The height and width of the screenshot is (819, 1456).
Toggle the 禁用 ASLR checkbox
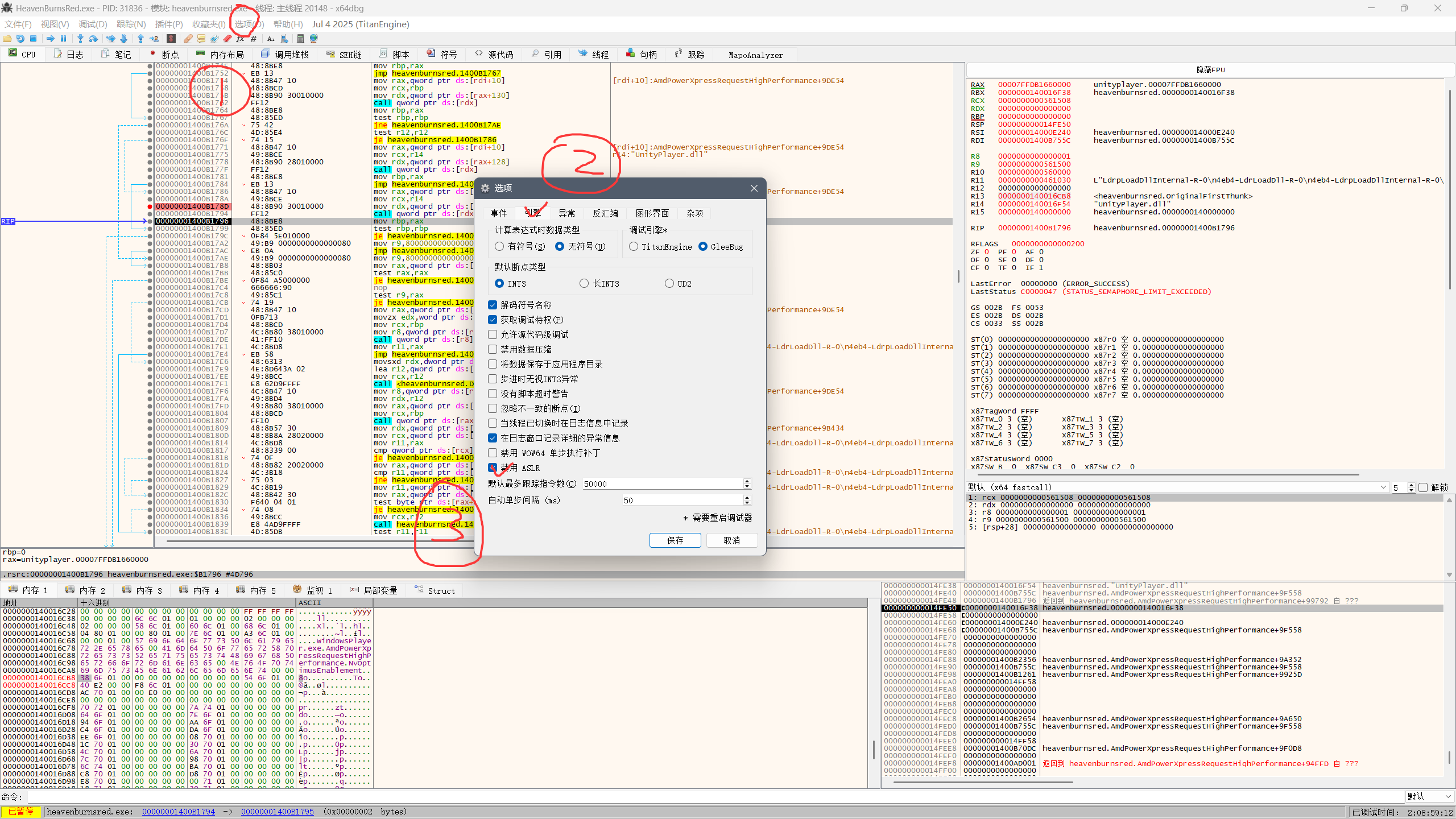point(493,468)
